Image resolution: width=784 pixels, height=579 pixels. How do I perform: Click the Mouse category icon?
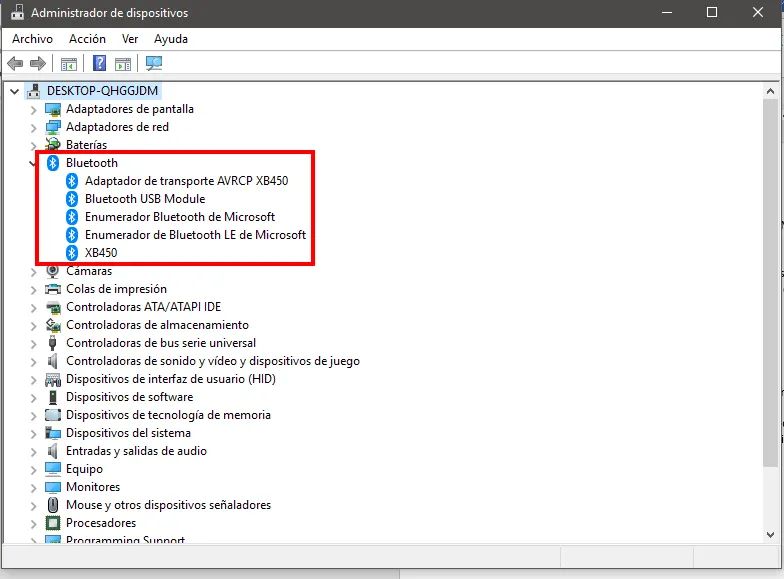(52, 505)
